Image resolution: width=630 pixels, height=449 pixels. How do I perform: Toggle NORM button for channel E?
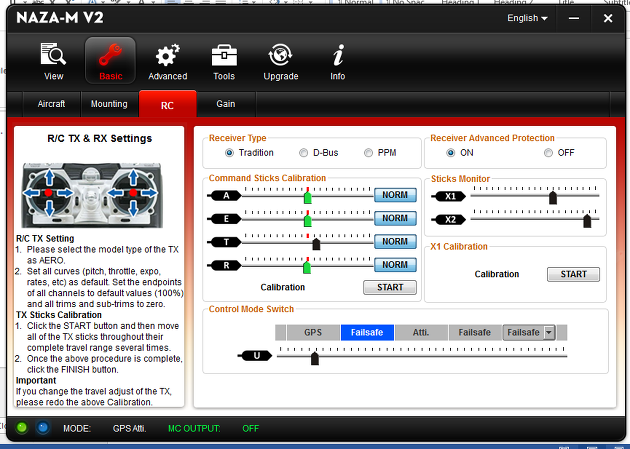(395, 218)
